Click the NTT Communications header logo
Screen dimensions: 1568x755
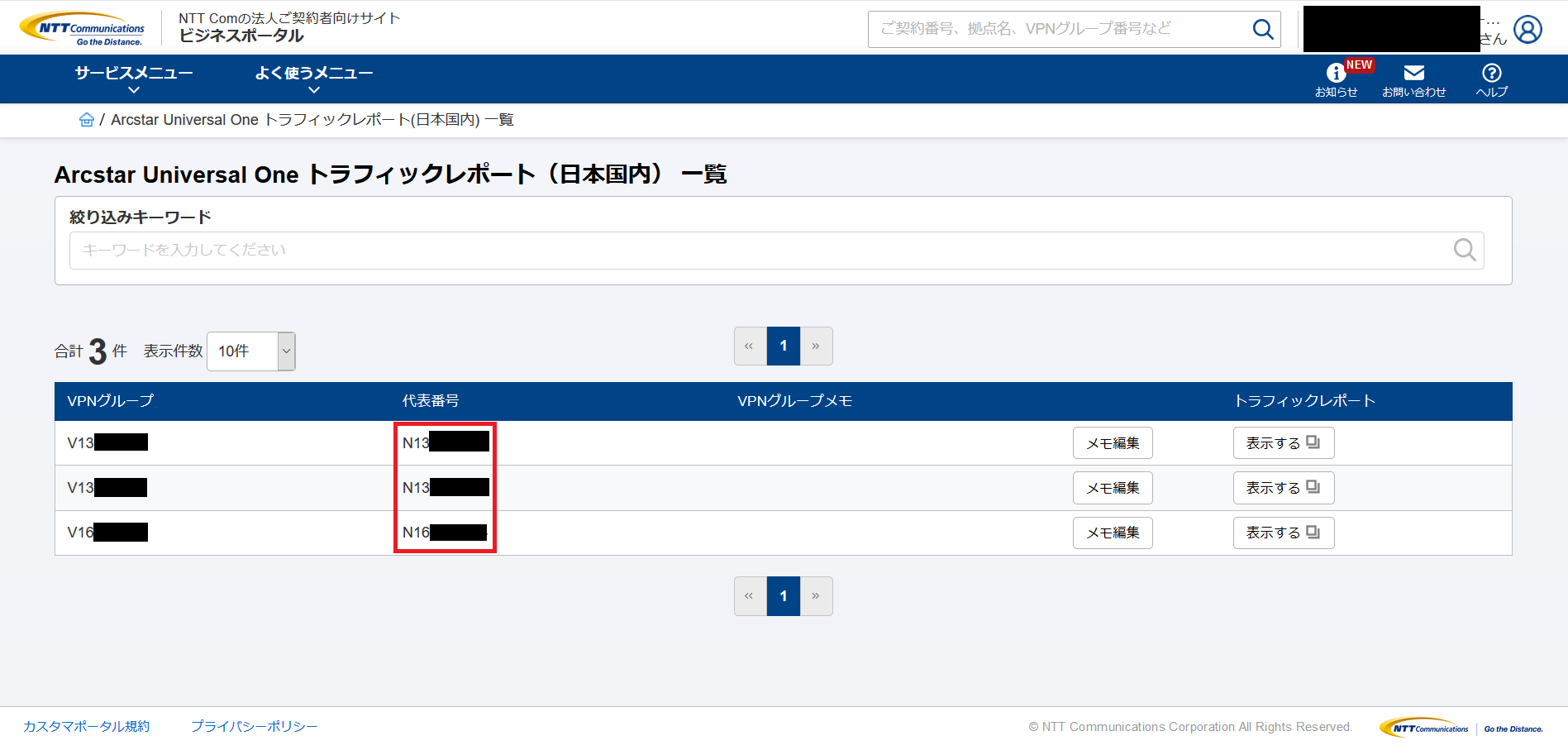click(x=82, y=28)
